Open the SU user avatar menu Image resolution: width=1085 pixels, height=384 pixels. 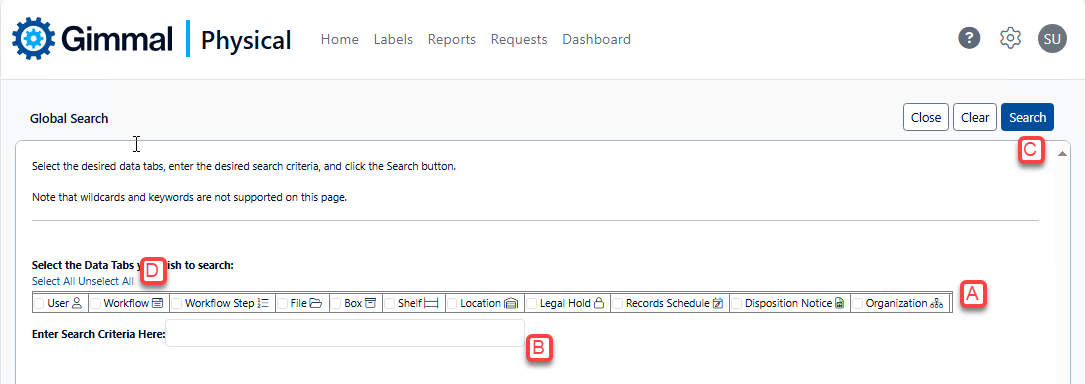(x=1052, y=39)
